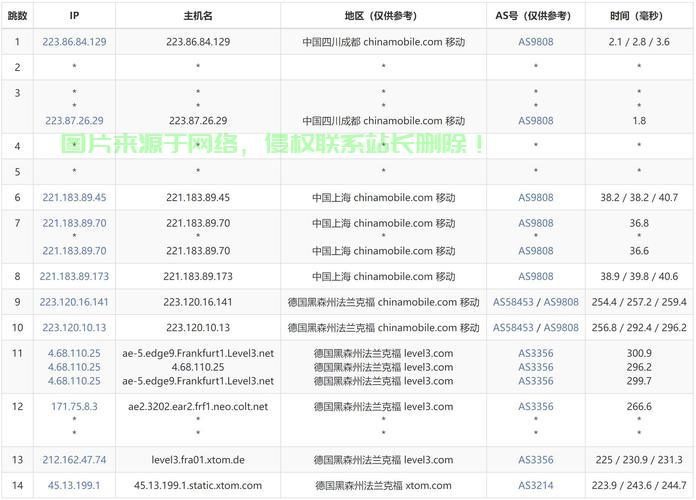Click the 时间（毫秒） column header
Viewport: 696px width, 500px height.
click(640, 16)
